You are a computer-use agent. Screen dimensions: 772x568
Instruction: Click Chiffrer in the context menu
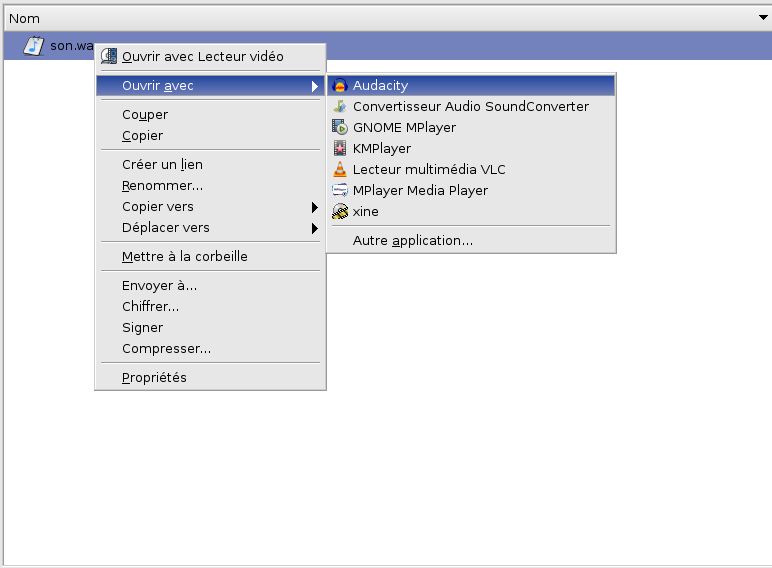[x=150, y=307]
